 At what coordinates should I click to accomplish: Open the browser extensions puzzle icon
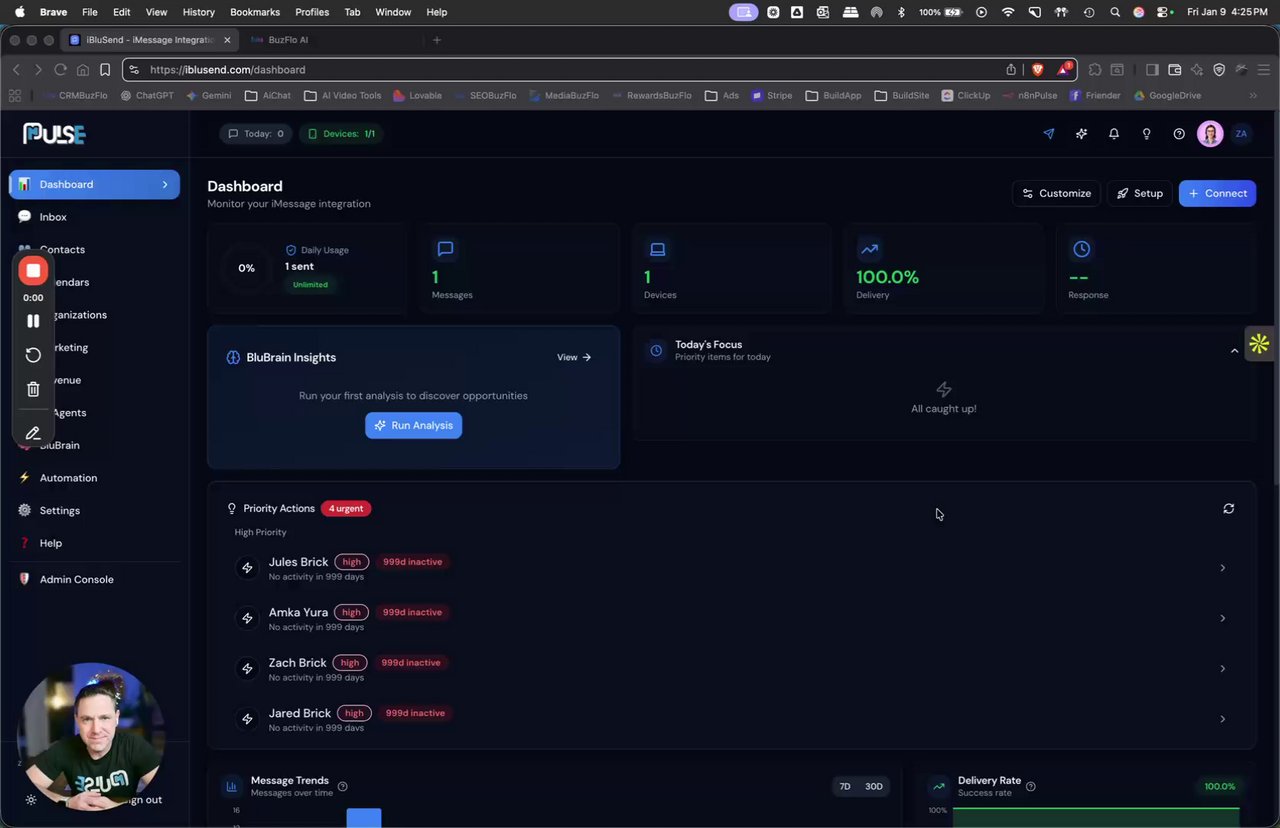[x=1095, y=70]
